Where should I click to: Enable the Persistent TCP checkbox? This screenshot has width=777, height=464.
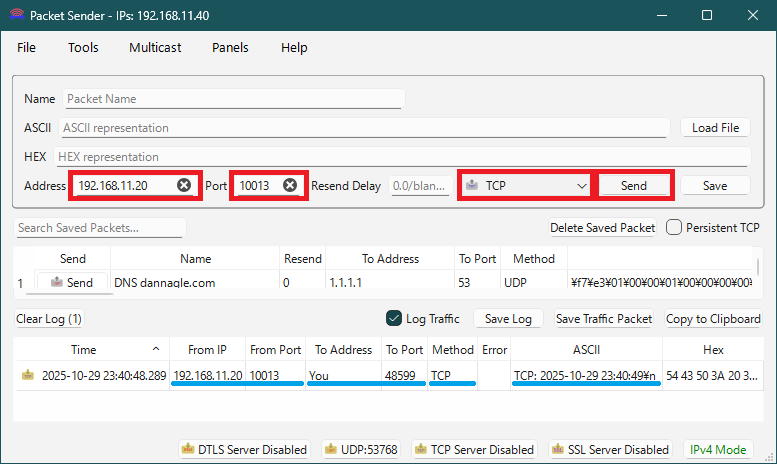coord(674,227)
